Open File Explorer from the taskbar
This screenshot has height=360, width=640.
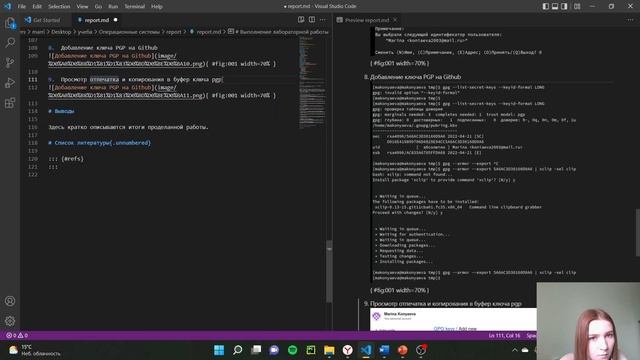click(x=329, y=350)
